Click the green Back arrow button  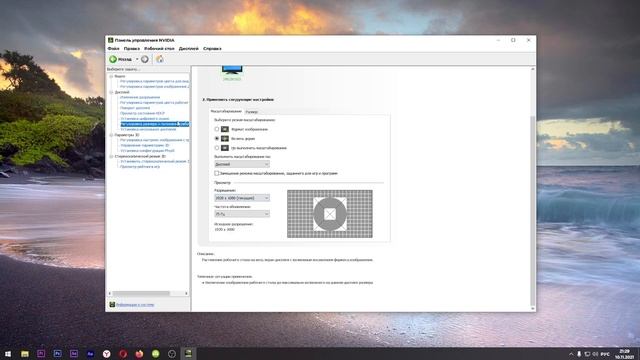point(113,59)
